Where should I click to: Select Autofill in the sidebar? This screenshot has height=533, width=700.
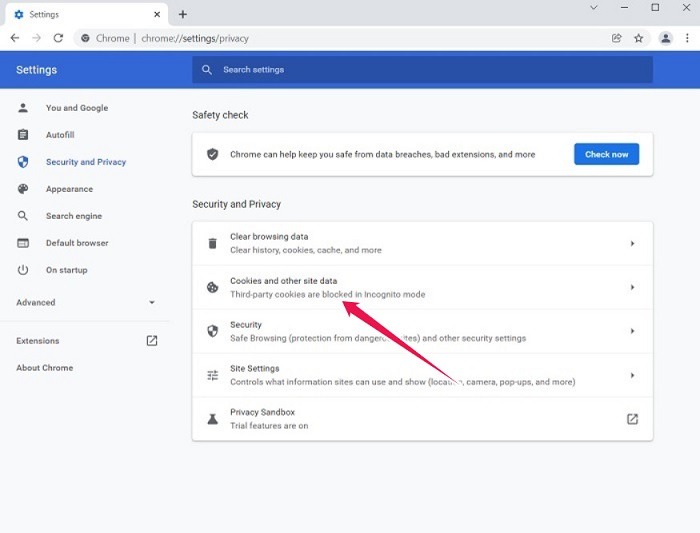click(60, 135)
